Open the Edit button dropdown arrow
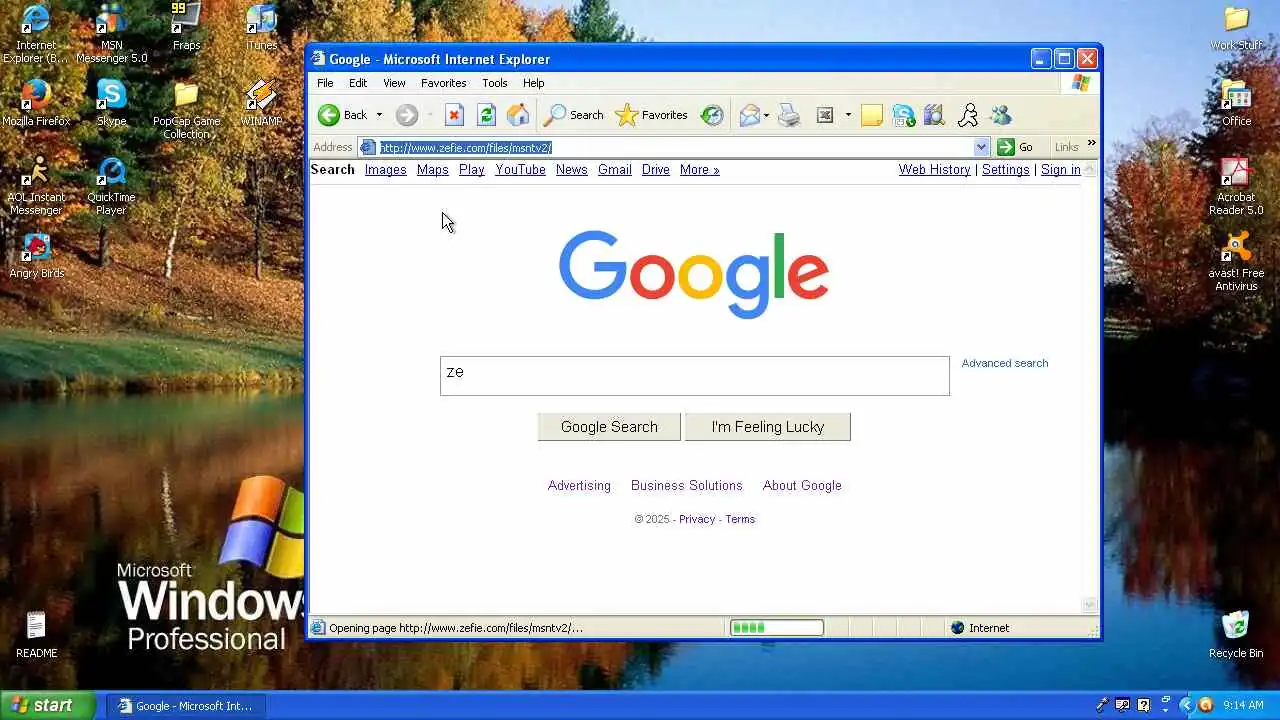 pos(848,115)
